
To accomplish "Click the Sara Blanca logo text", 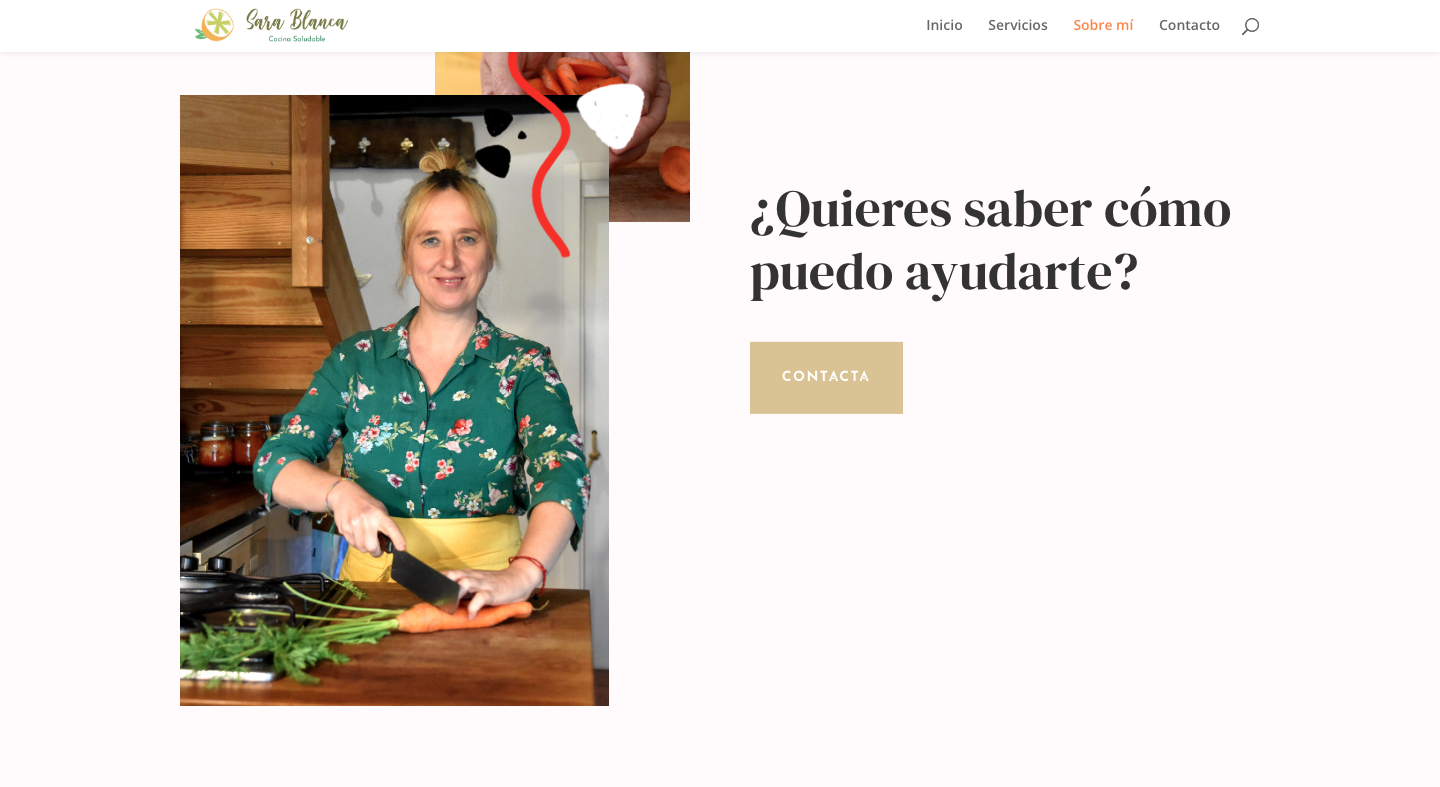I will click(x=297, y=21).
